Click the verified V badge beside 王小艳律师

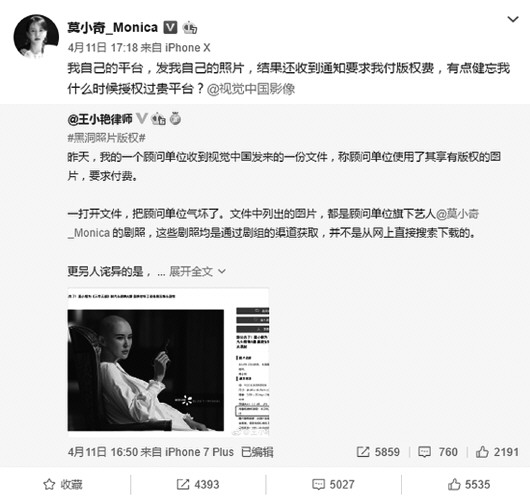[x=142, y=119]
